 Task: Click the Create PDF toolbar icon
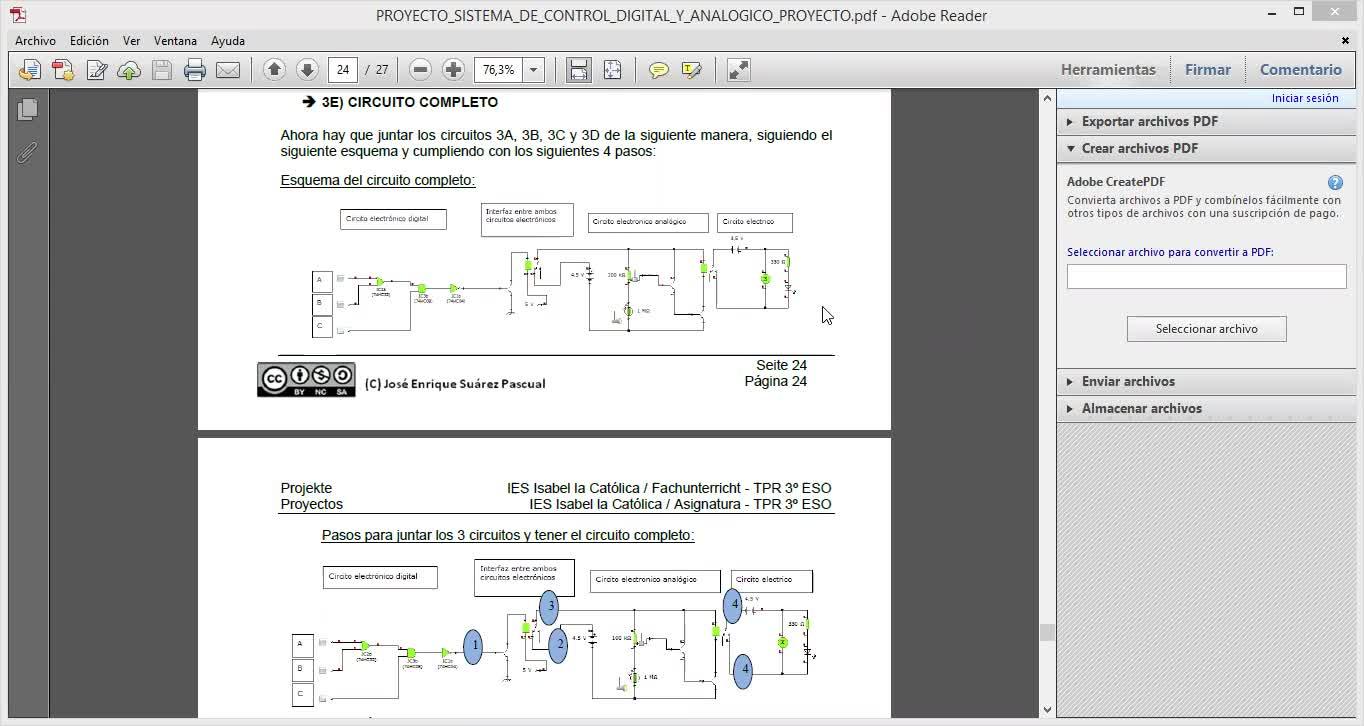pyautogui.click(x=63, y=70)
